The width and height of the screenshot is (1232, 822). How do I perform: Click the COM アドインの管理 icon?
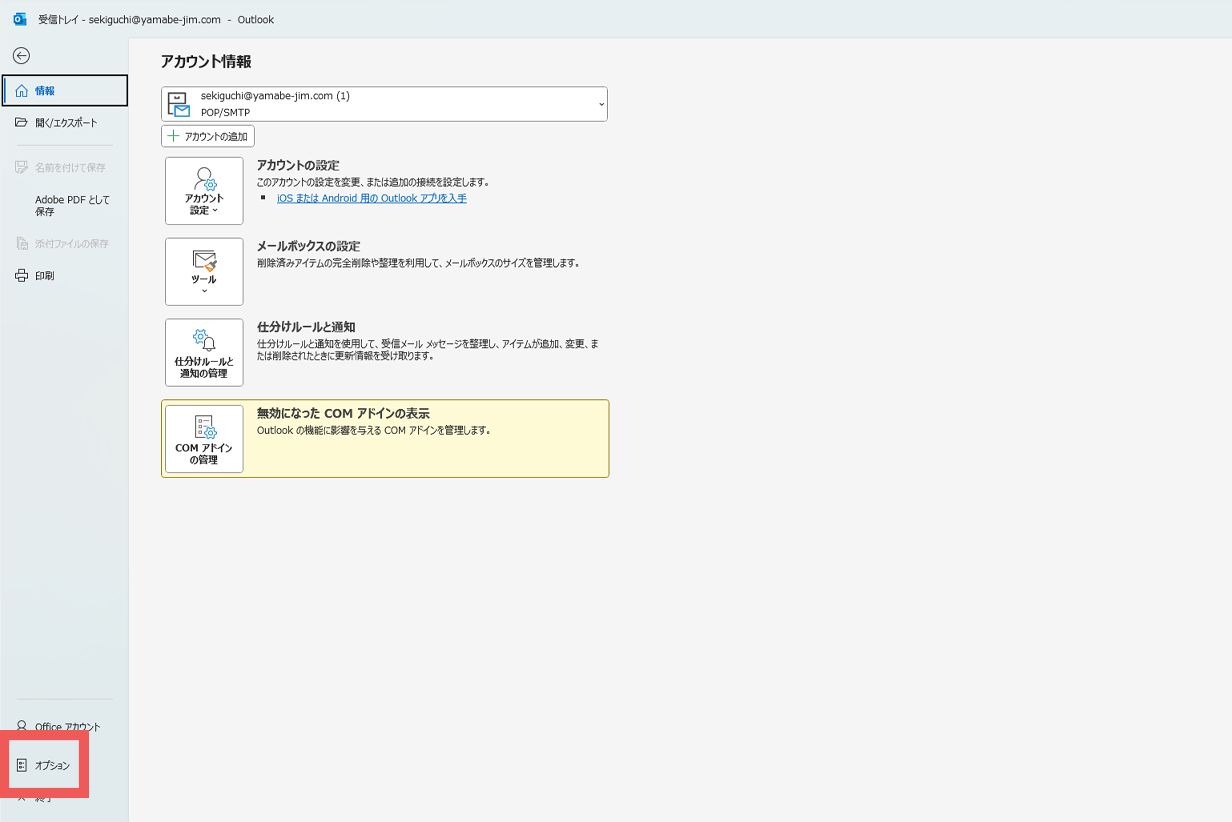click(x=204, y=429)
